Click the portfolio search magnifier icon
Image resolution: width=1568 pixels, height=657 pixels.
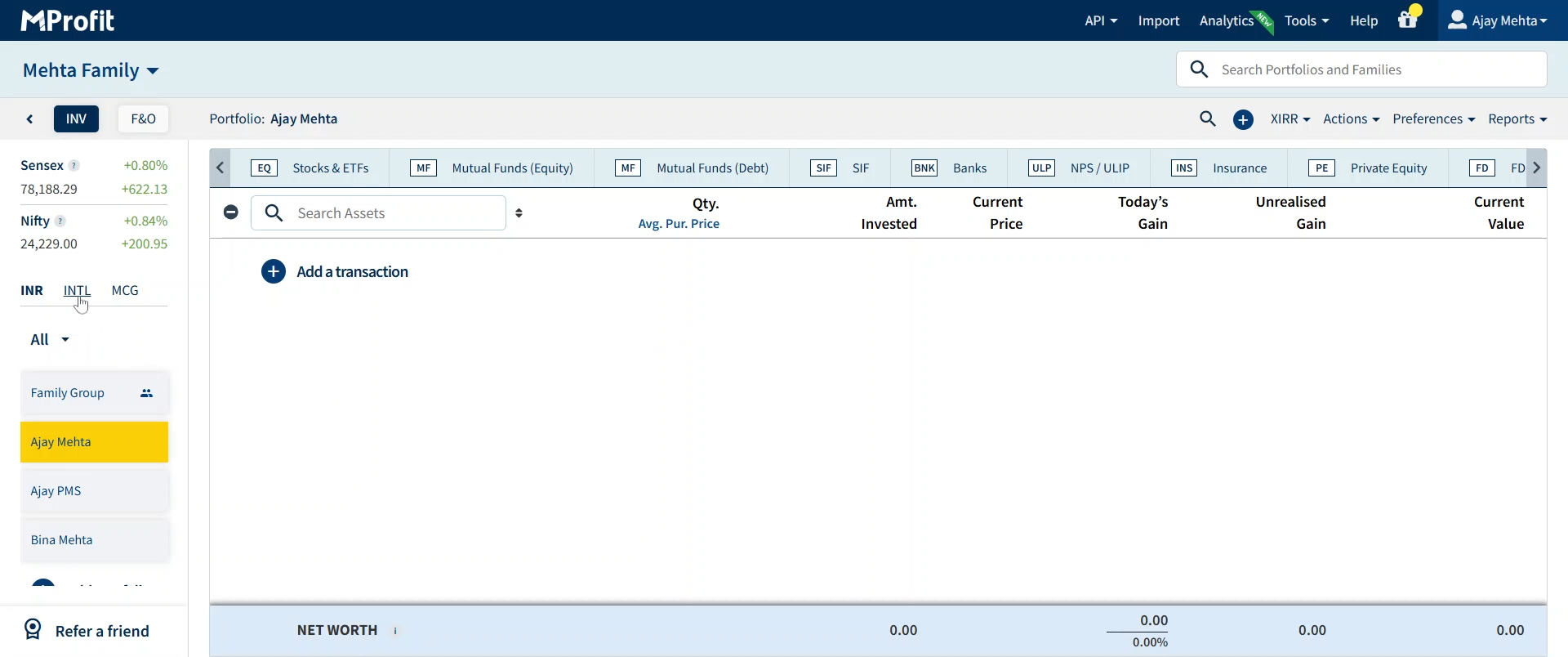click(x=1208, y=119)
